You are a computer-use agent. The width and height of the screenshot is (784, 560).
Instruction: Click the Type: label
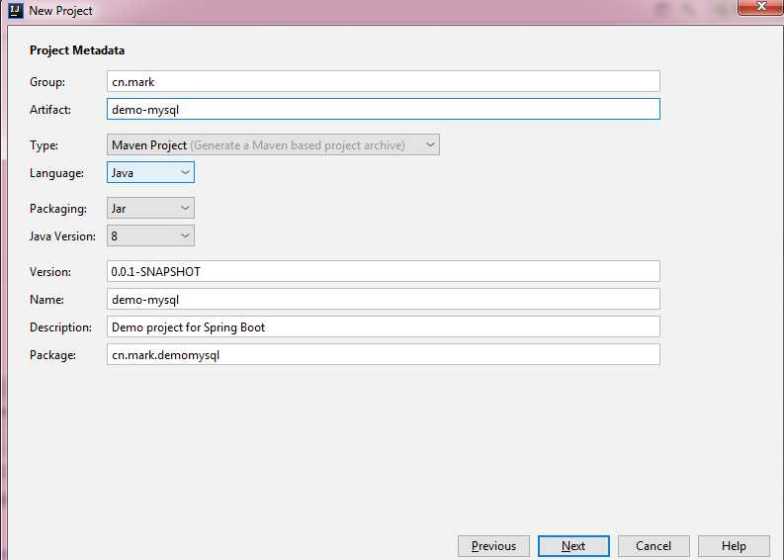44,146
